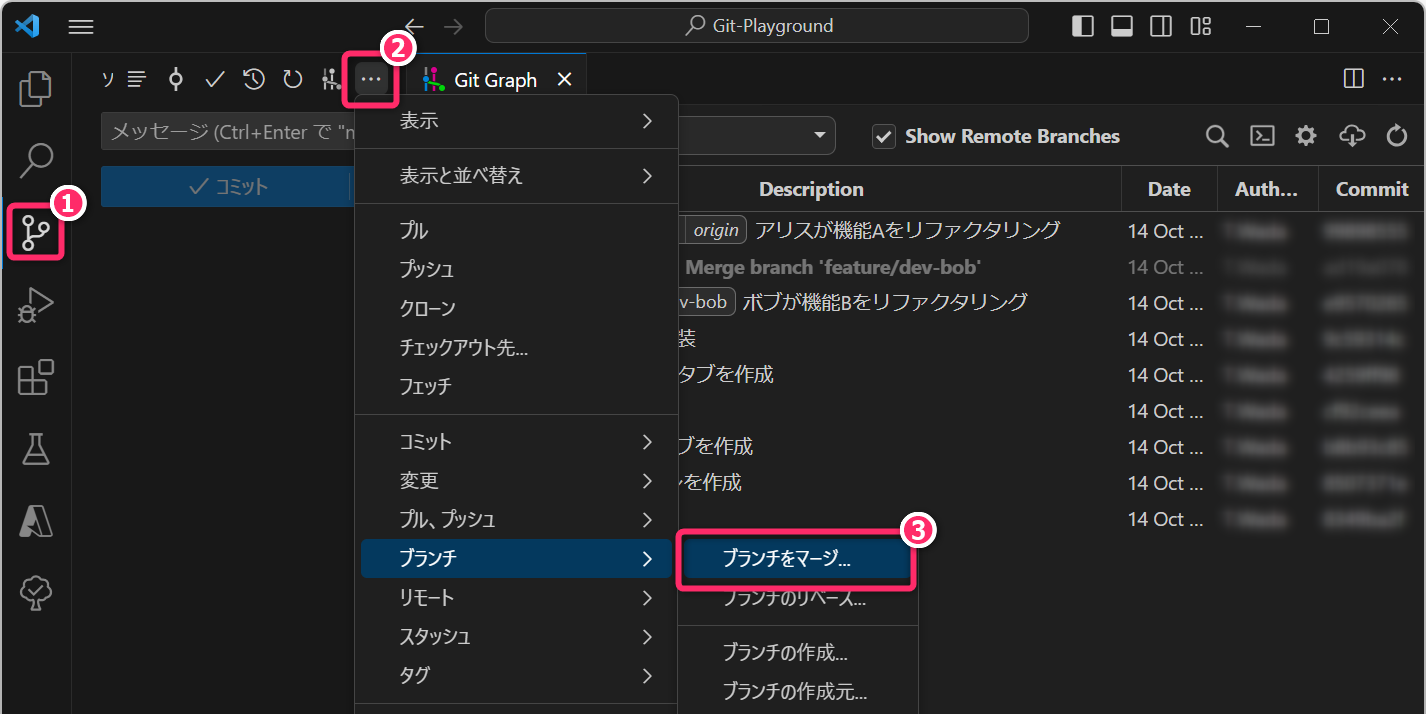Click the Git Graph terminal icon
Screen dimensions: 1426x714
pyautogui.click(x=1262, y=136)
